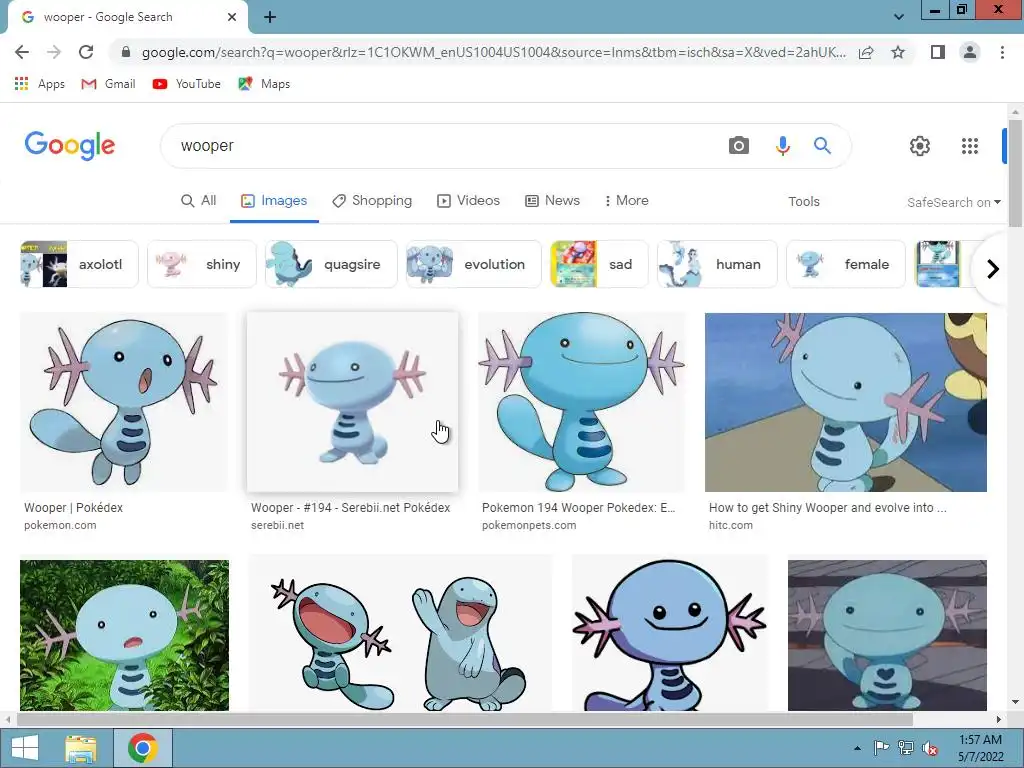Close the wooper Google Search tab
1024x768 pixels.
pyautogui.click(x=232, y=17)
